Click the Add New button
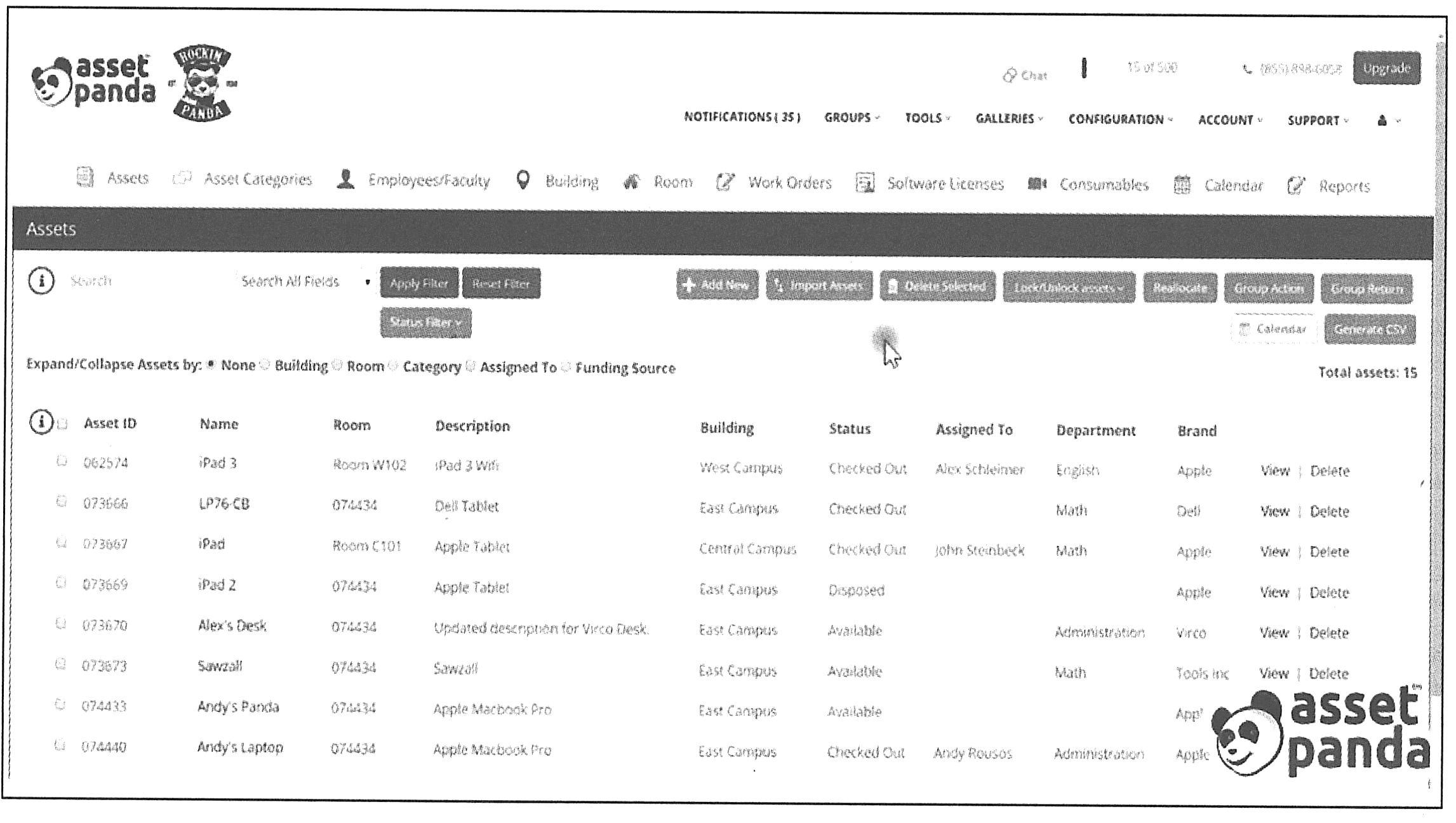The width and height of the screenshot is (1456, 823). click(x=718, y=285)
